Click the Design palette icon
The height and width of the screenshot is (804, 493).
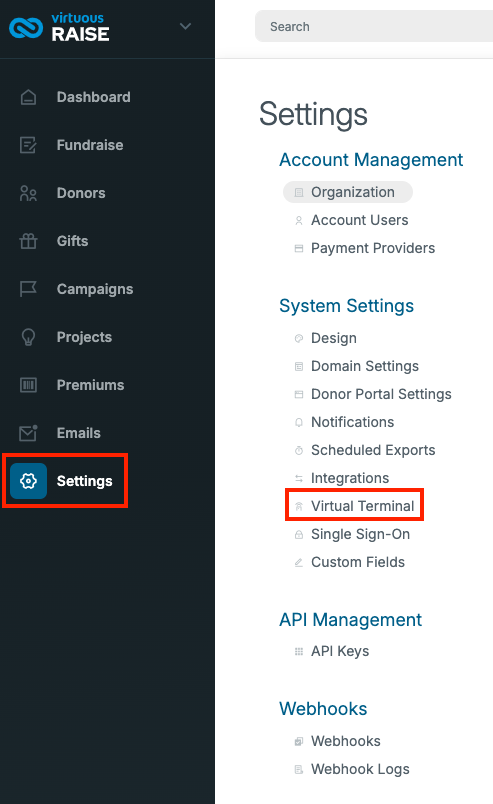click(299, 338)
